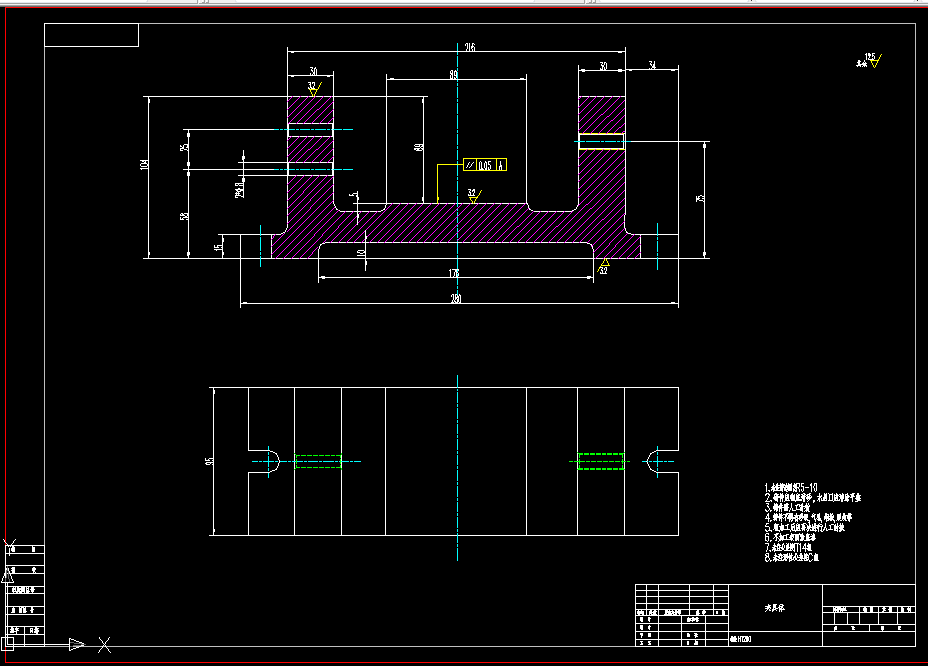The width and height of the screenshot is (928, 666).
Task: Select the magenta hatch in right upright top
Action: coord(601,115)
